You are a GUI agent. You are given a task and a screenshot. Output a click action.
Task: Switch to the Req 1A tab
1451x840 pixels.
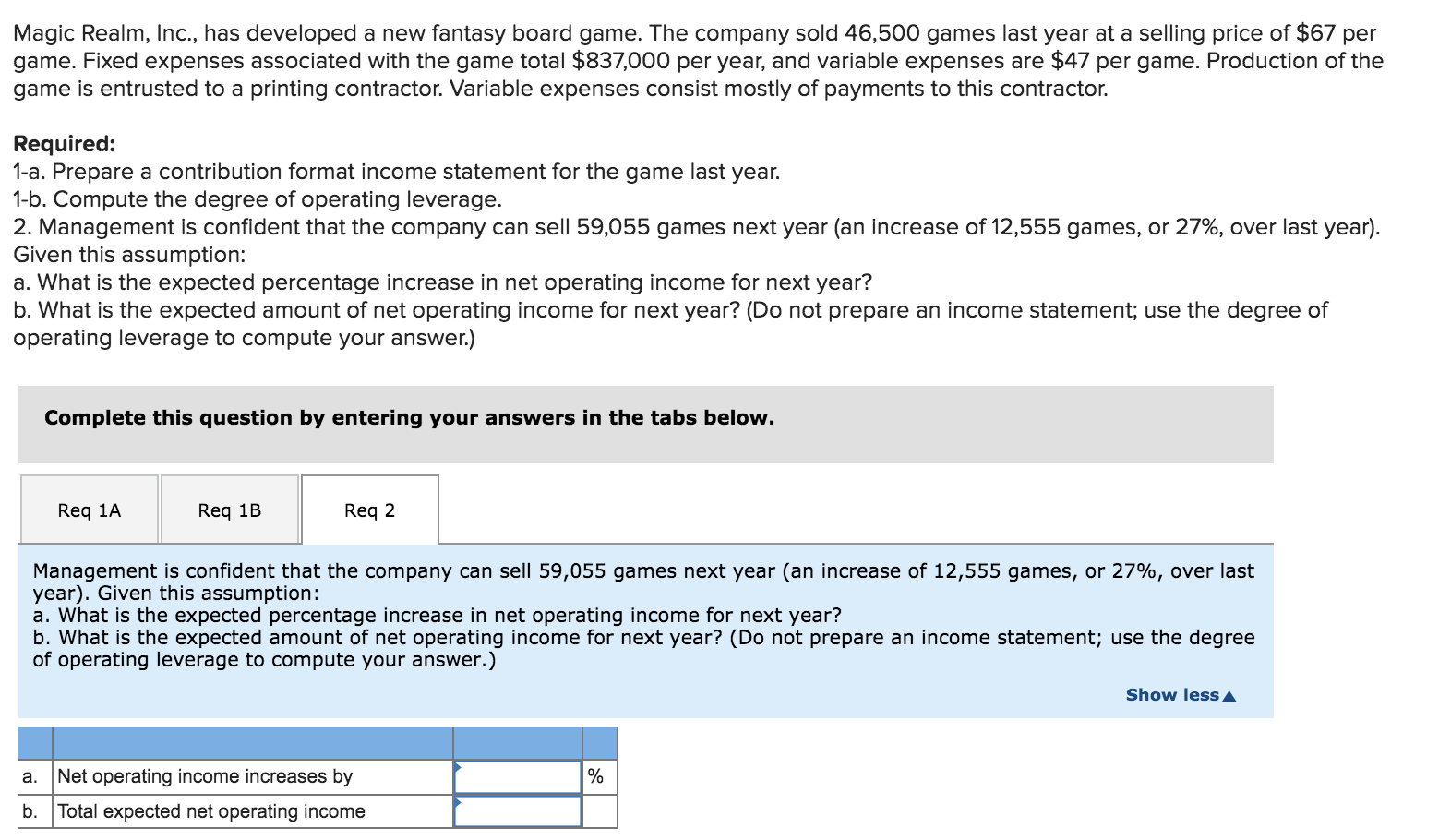tap(88, 509)
